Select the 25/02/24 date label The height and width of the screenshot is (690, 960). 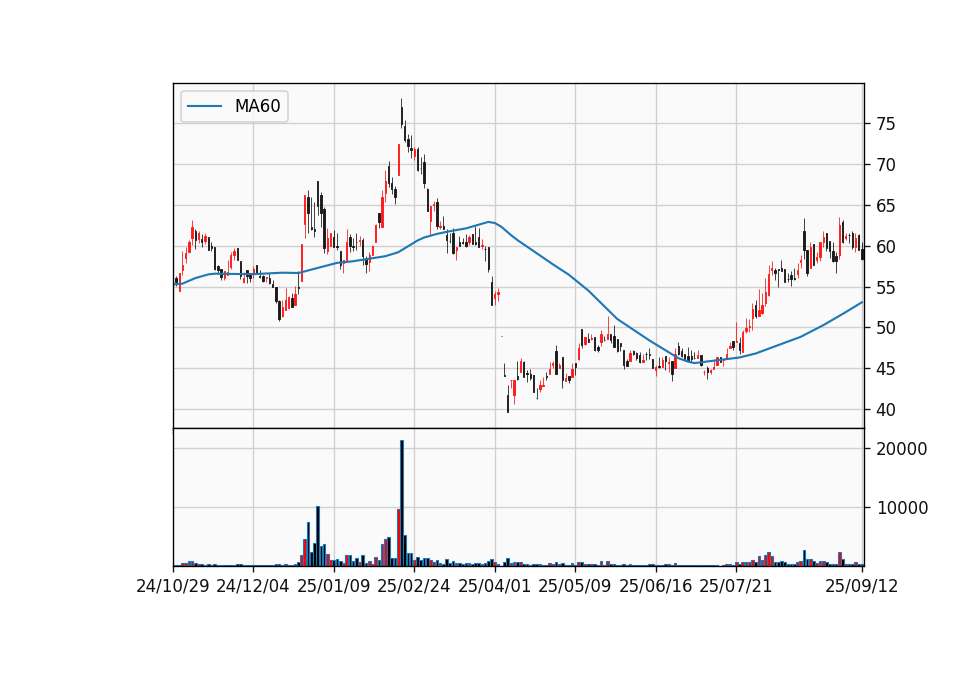tap(414, 586)
